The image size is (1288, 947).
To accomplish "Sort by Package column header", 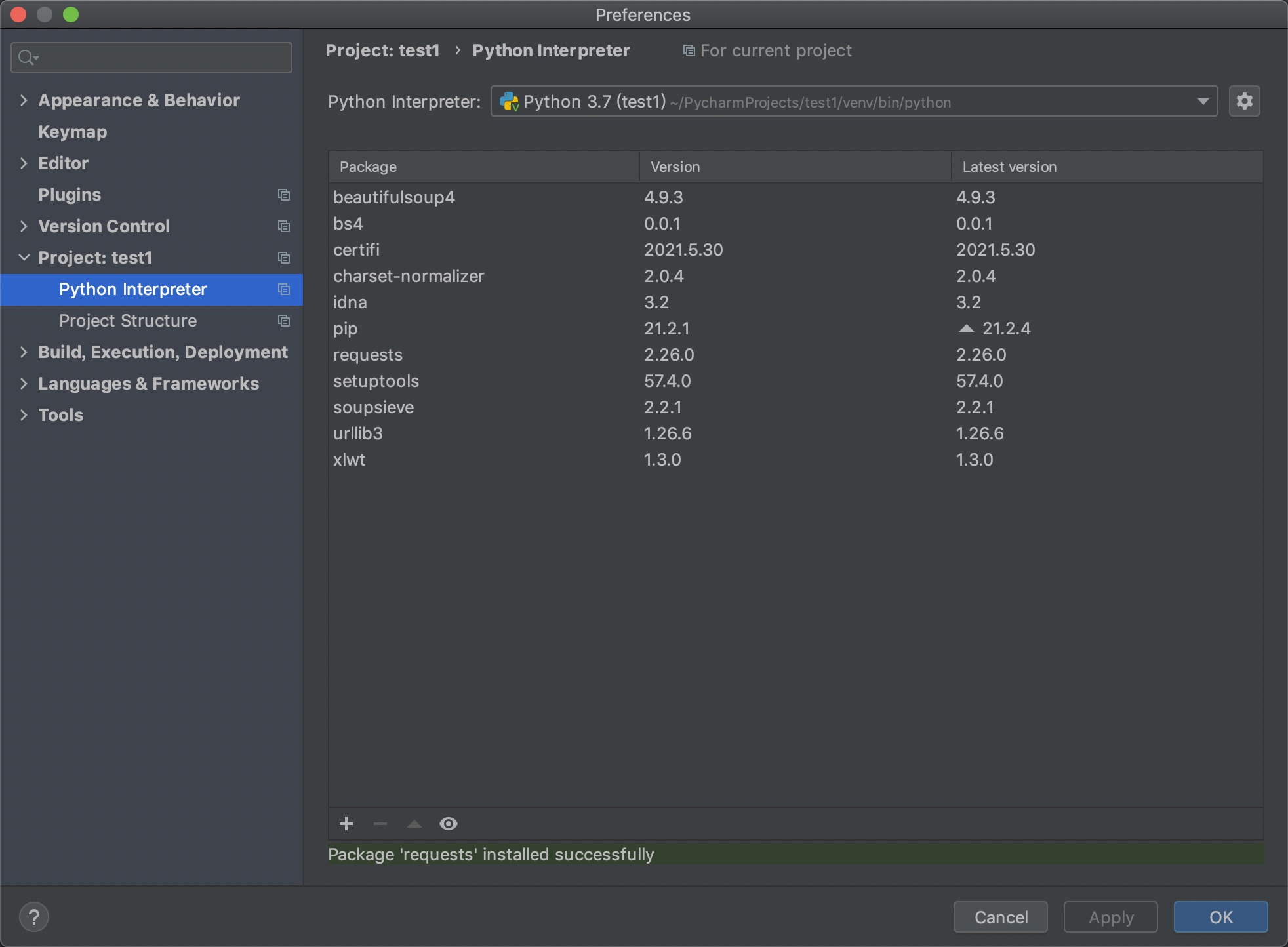I will [x=484, y=167].
